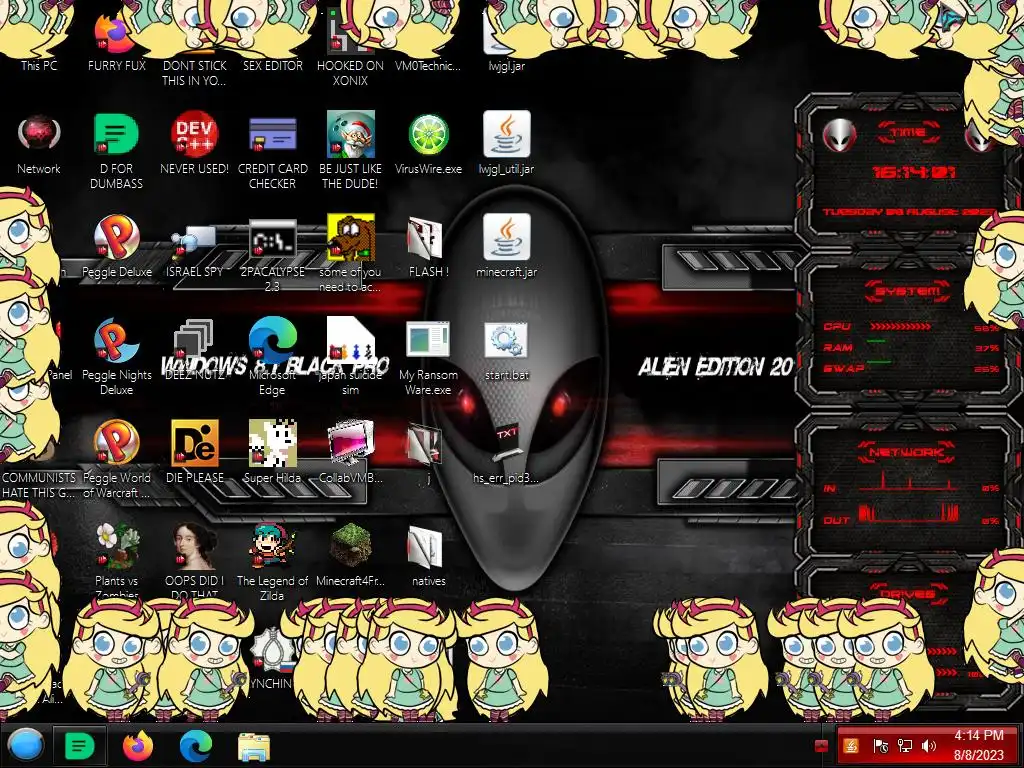The height and width of the screenshot is (768, 1024).
Task: Select the Minecraft4Fr... grass block icon
Action: click(x=350, y=555)
